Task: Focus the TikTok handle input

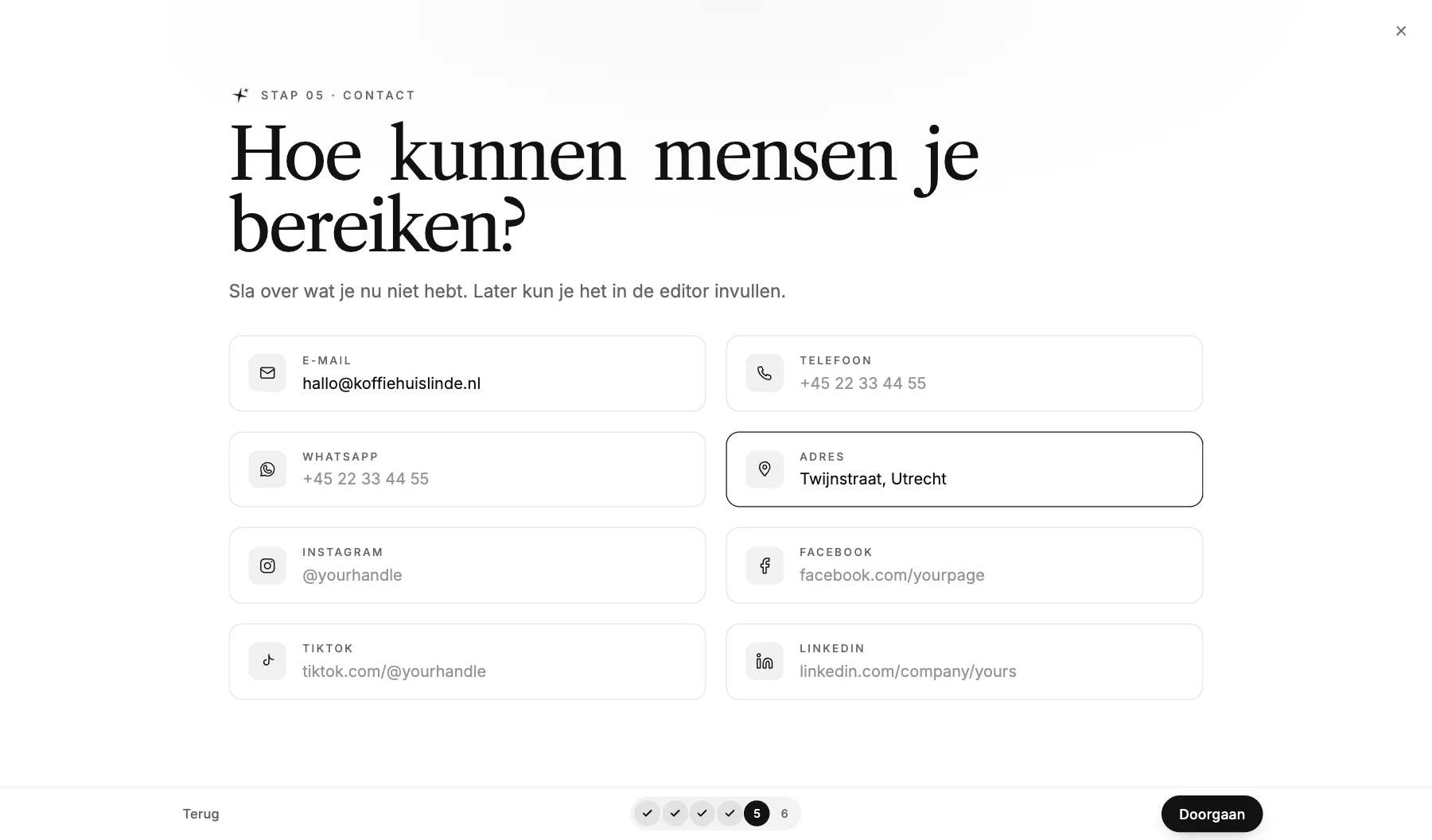Action: click(467, 662)
